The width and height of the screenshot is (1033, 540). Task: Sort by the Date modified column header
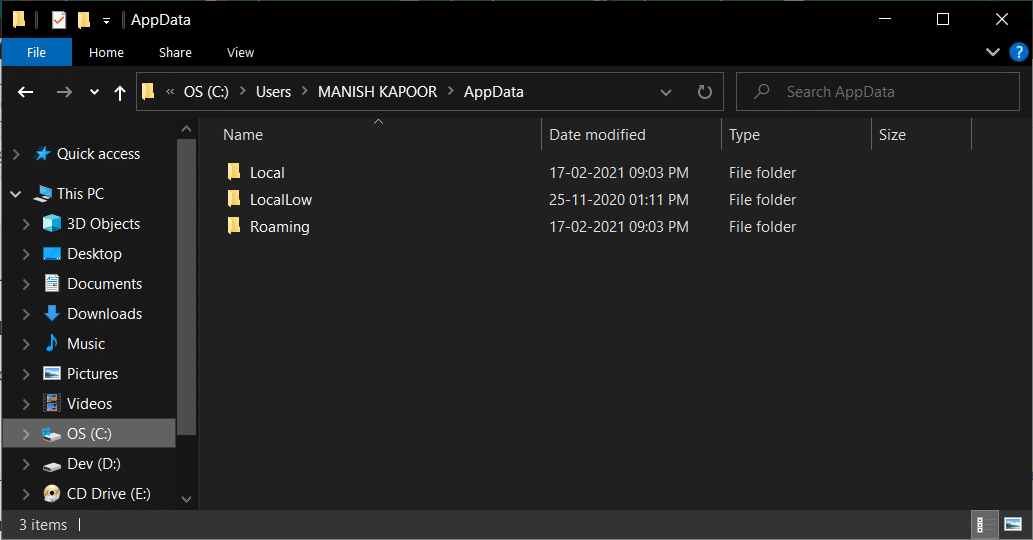point(597,135)
